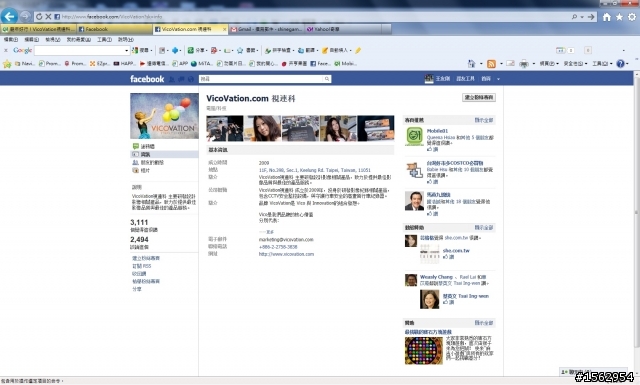Open the Favorites star icon at top right
This screenshot has width=640, height=385.
point(620,17)
